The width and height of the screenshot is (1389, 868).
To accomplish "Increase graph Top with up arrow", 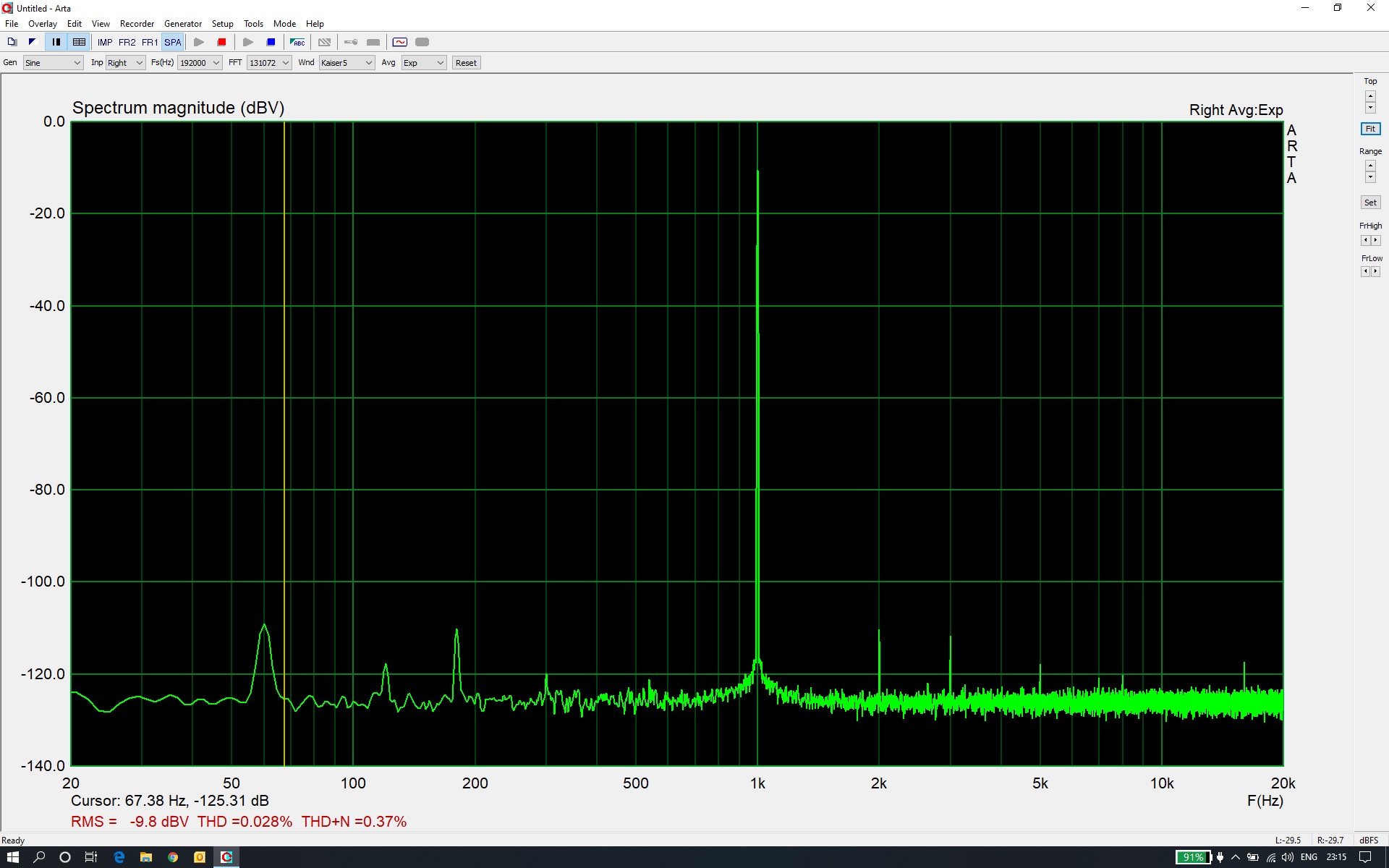I will (1370, 96).
